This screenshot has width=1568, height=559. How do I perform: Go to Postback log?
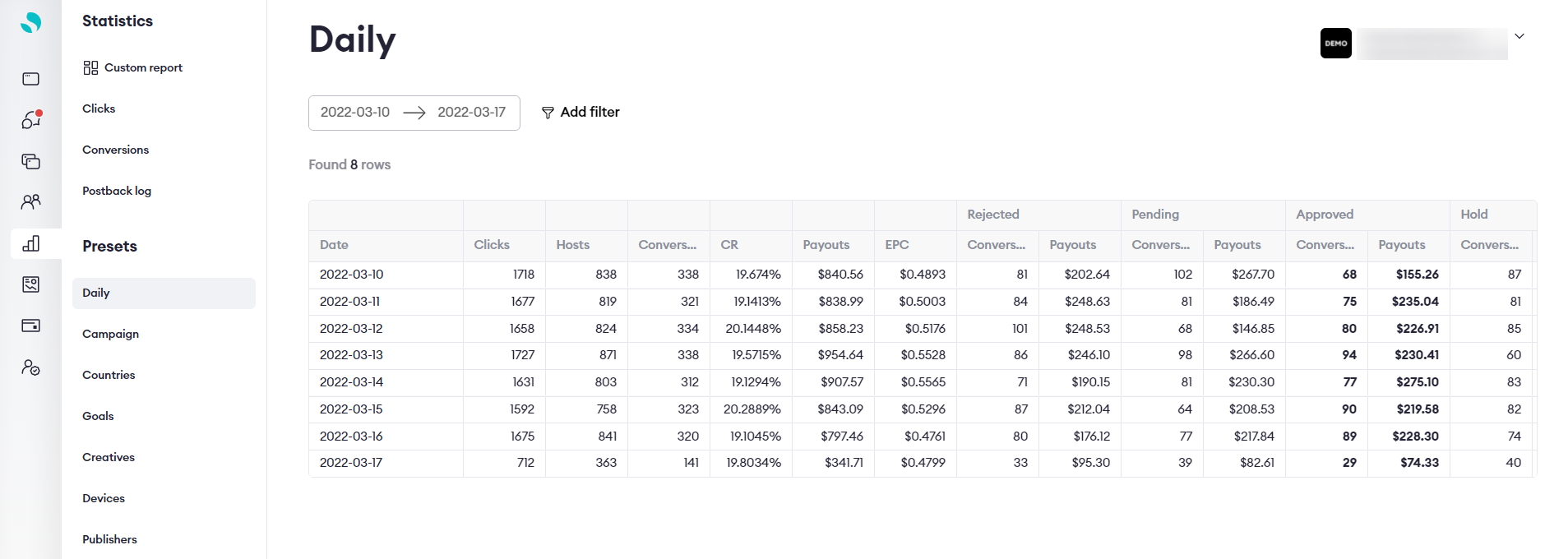click(x=117, y=191)
